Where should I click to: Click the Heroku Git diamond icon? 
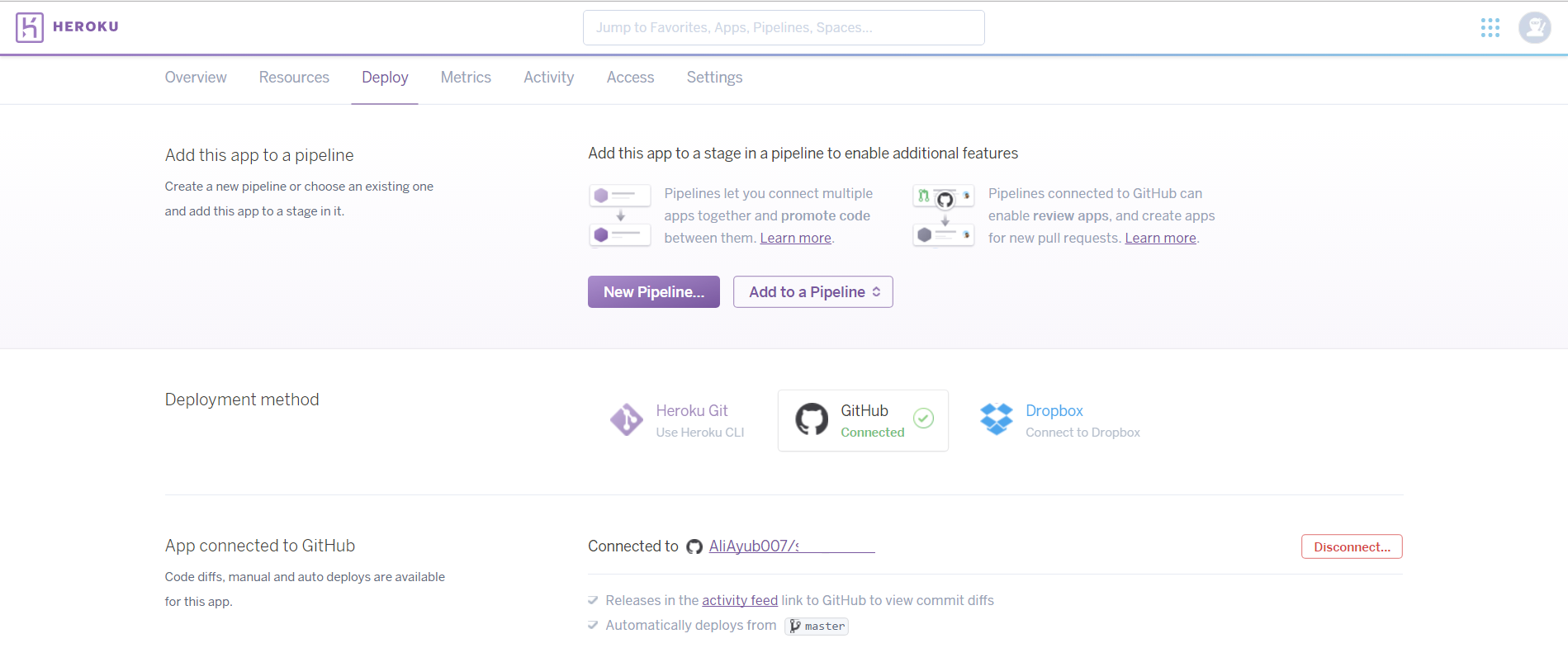(x=627, y=420)
